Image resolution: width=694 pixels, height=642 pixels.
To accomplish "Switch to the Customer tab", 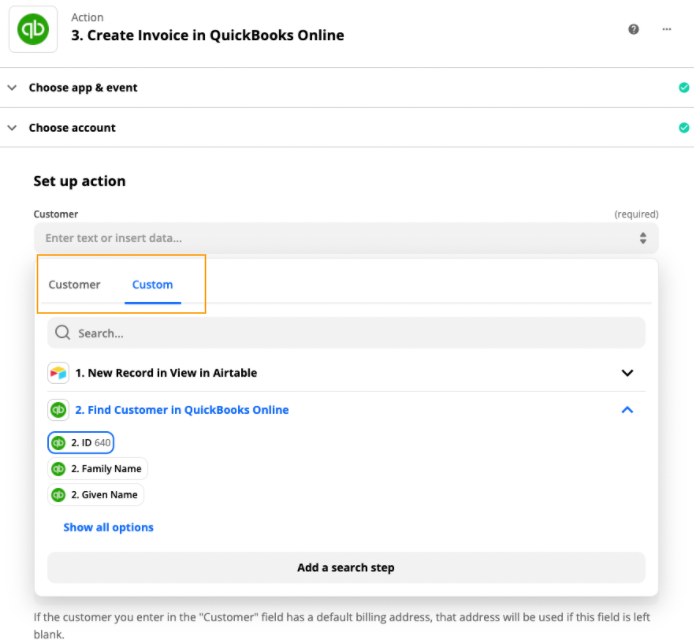I will pos(74,284).
